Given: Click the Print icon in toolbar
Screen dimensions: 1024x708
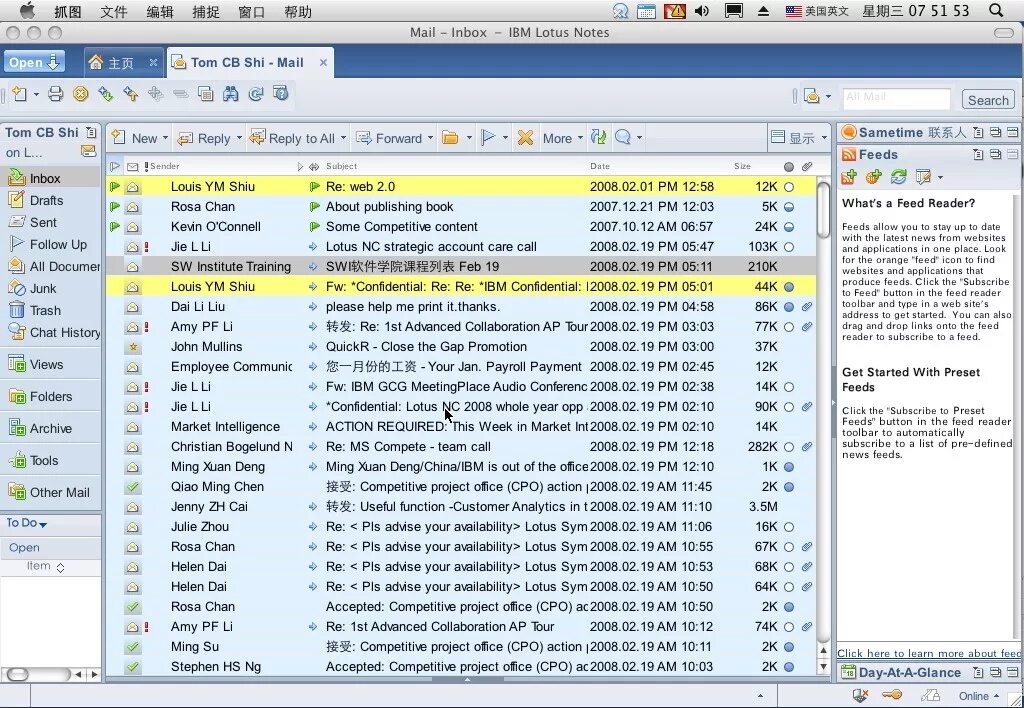Looking at the screenshot, I should tap(56, 94).
